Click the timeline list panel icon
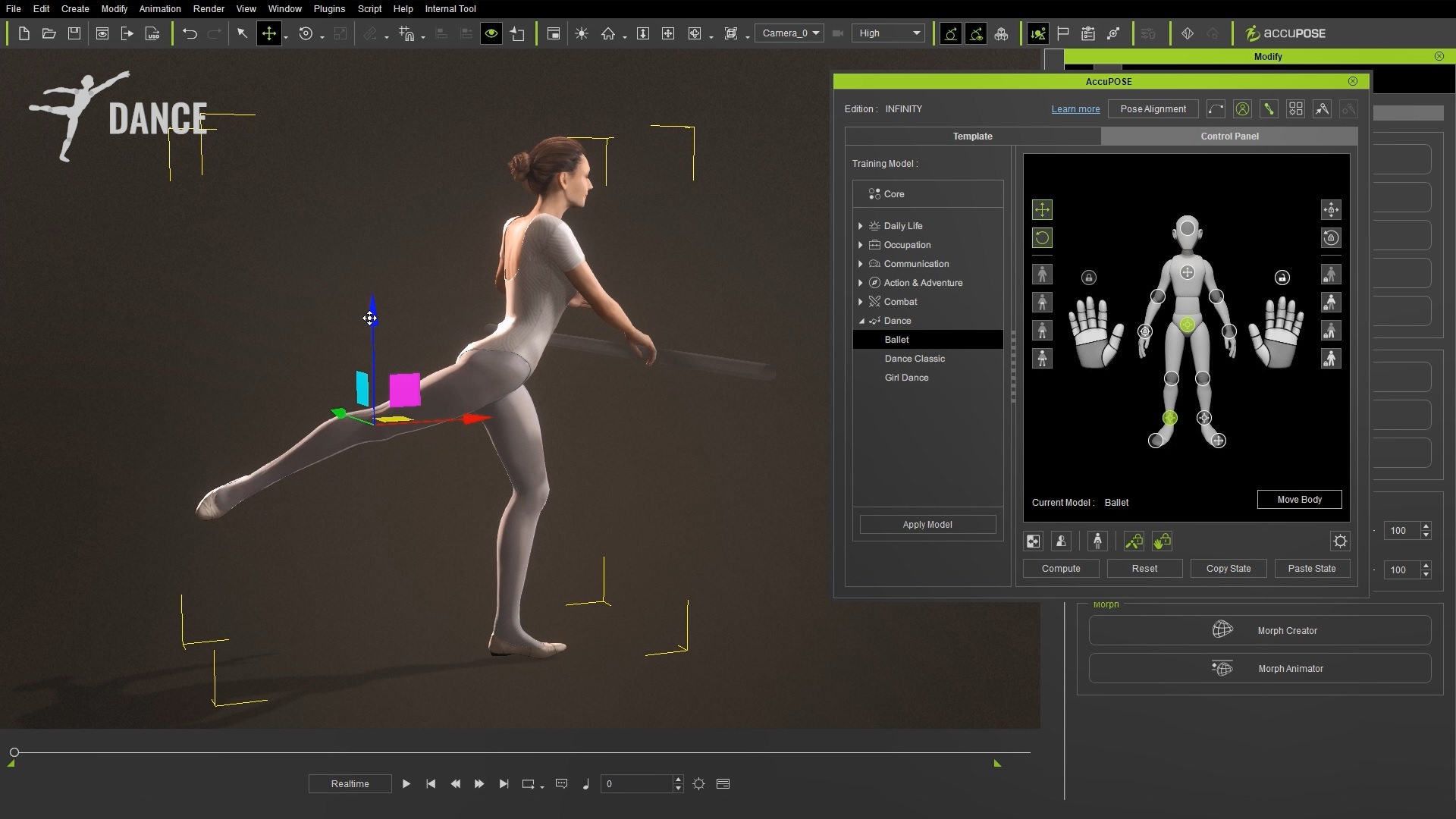Screen dimensions: 1456x819 click(723, 784)
